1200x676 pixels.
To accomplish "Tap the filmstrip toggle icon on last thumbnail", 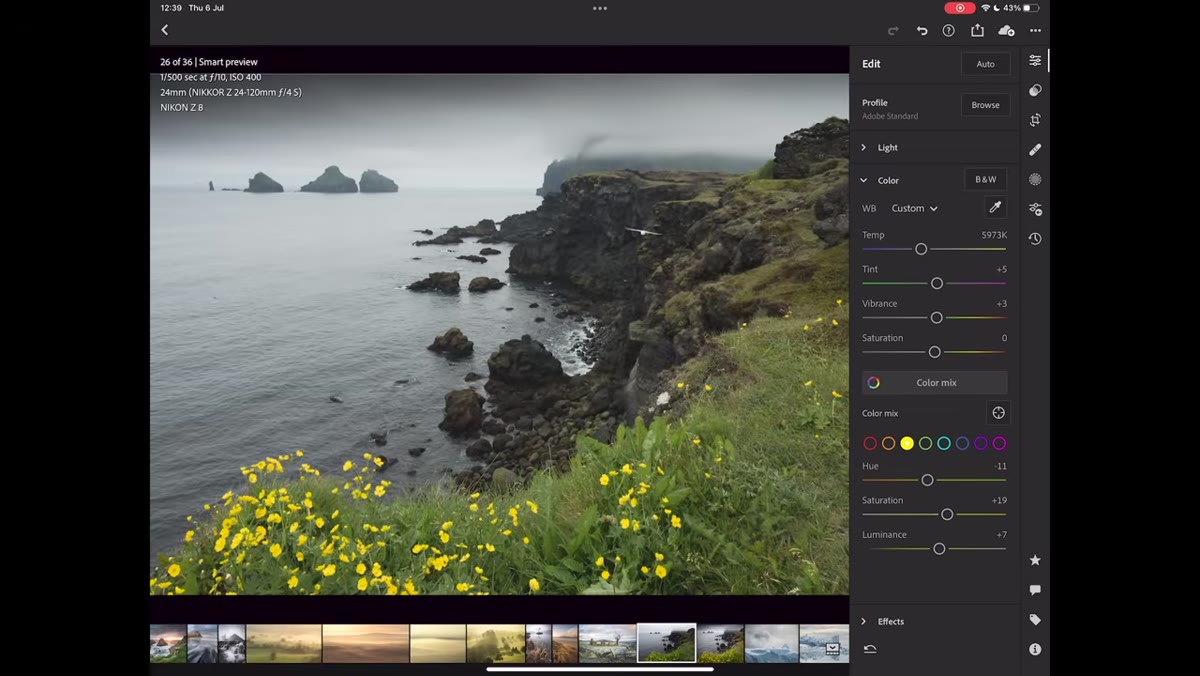I will 832,648.
